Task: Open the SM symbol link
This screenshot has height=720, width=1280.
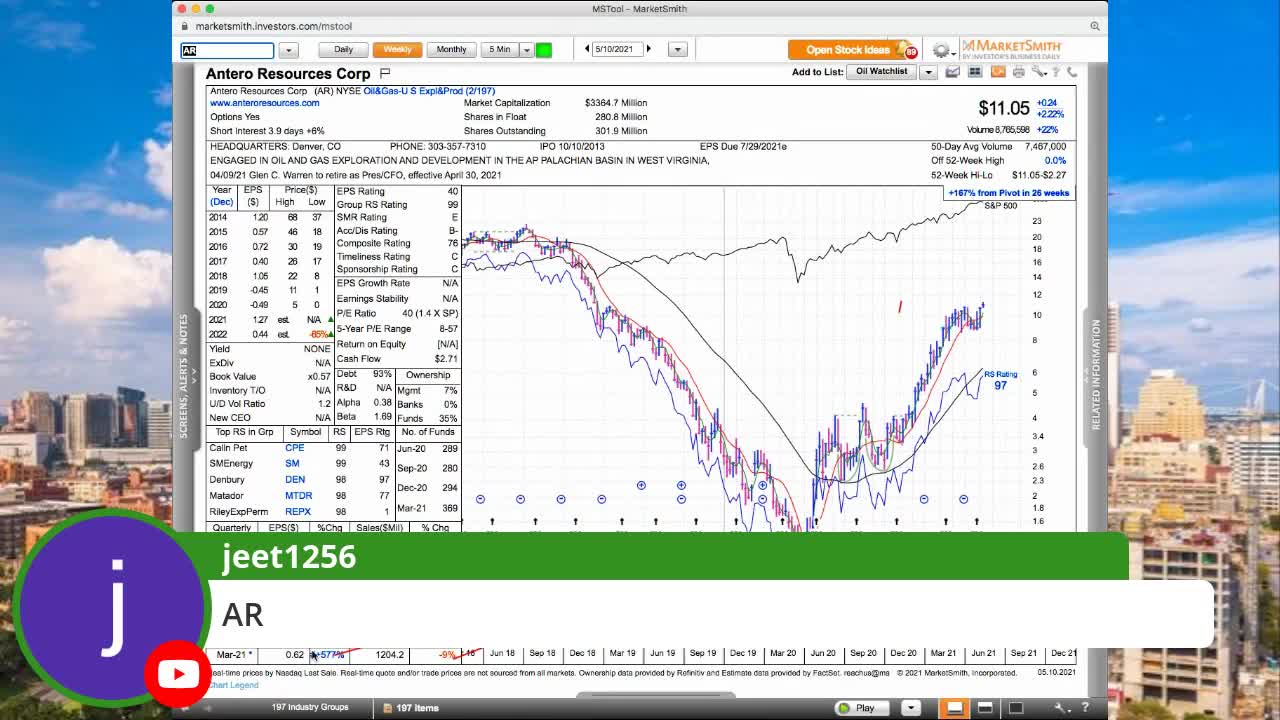Action: [x=292, y=464]
